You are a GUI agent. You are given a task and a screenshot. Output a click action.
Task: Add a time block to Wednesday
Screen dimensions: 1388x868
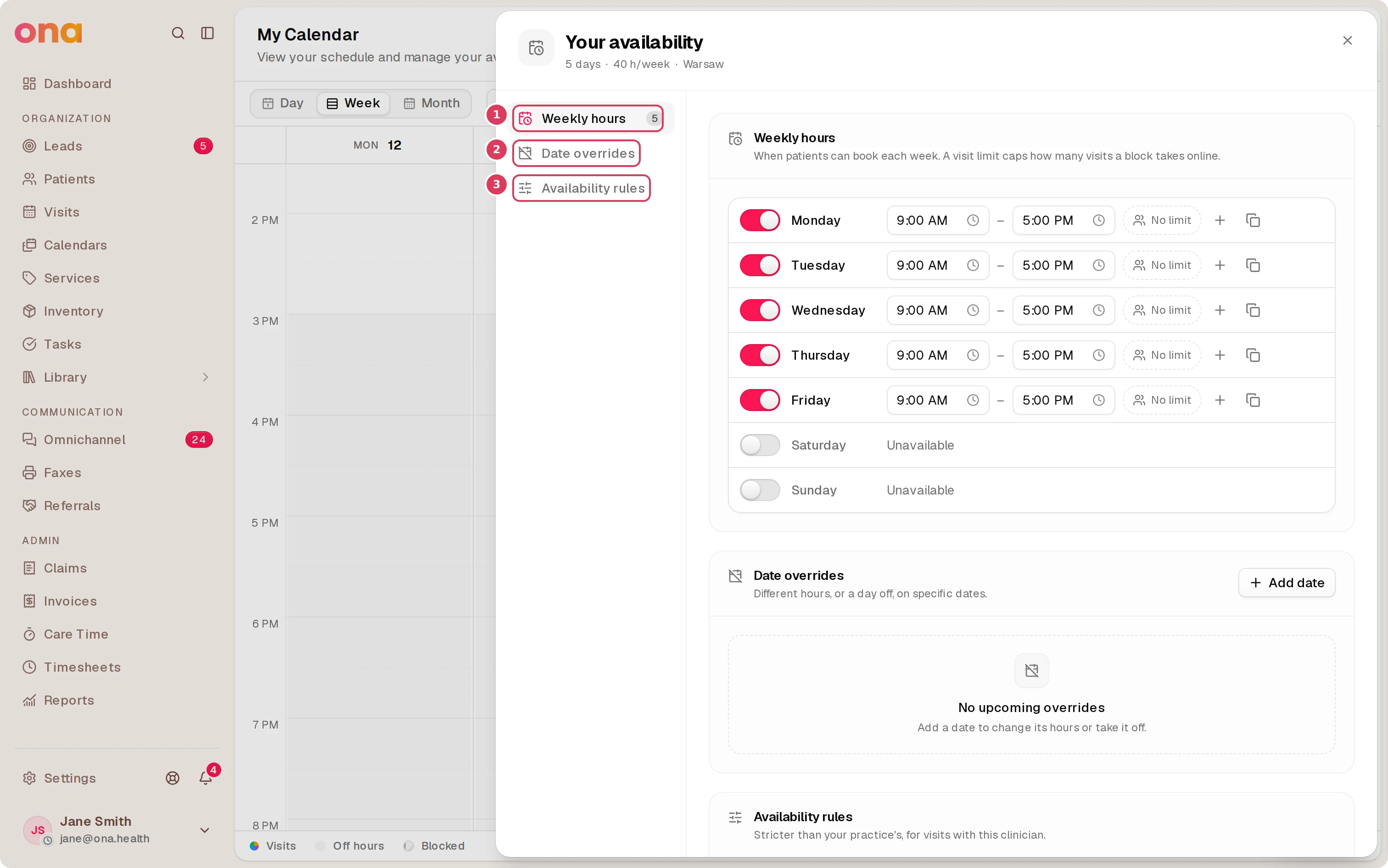[1220, 310]
